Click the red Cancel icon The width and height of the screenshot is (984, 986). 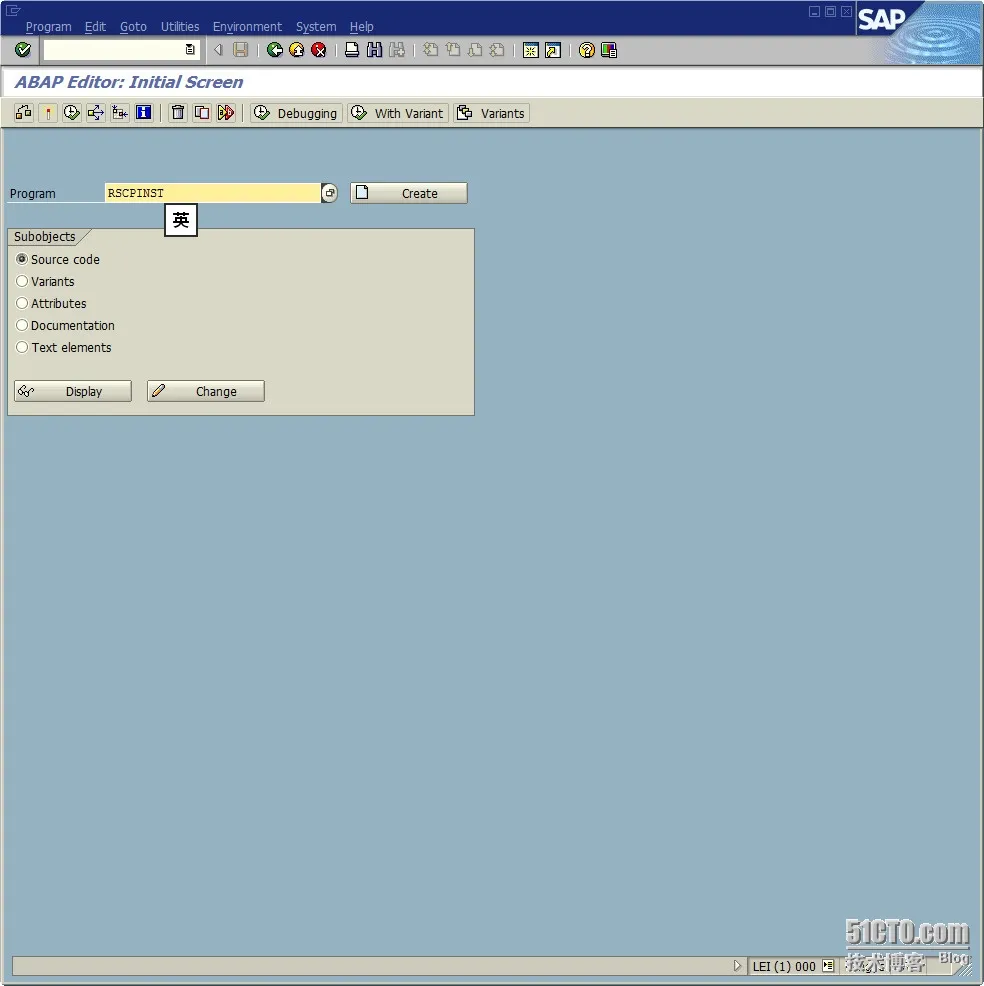319,50
